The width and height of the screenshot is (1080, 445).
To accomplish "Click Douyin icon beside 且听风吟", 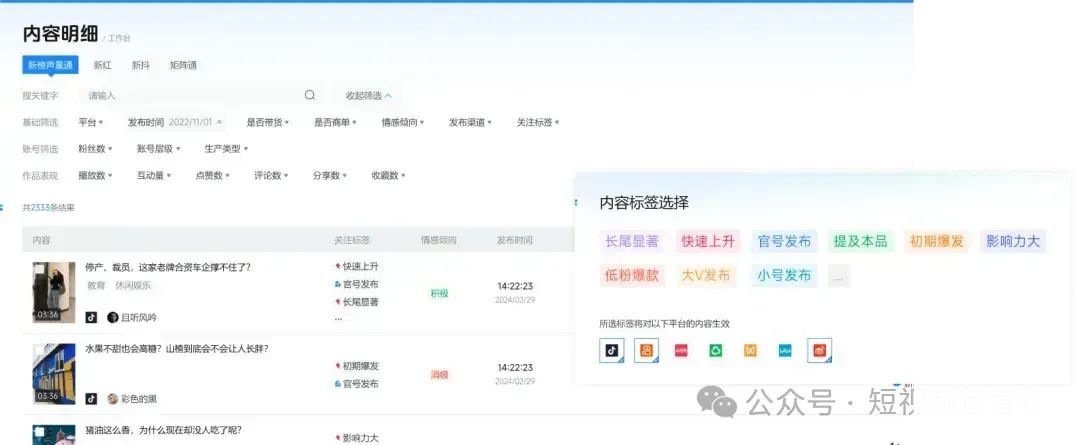I will point(91,318).
